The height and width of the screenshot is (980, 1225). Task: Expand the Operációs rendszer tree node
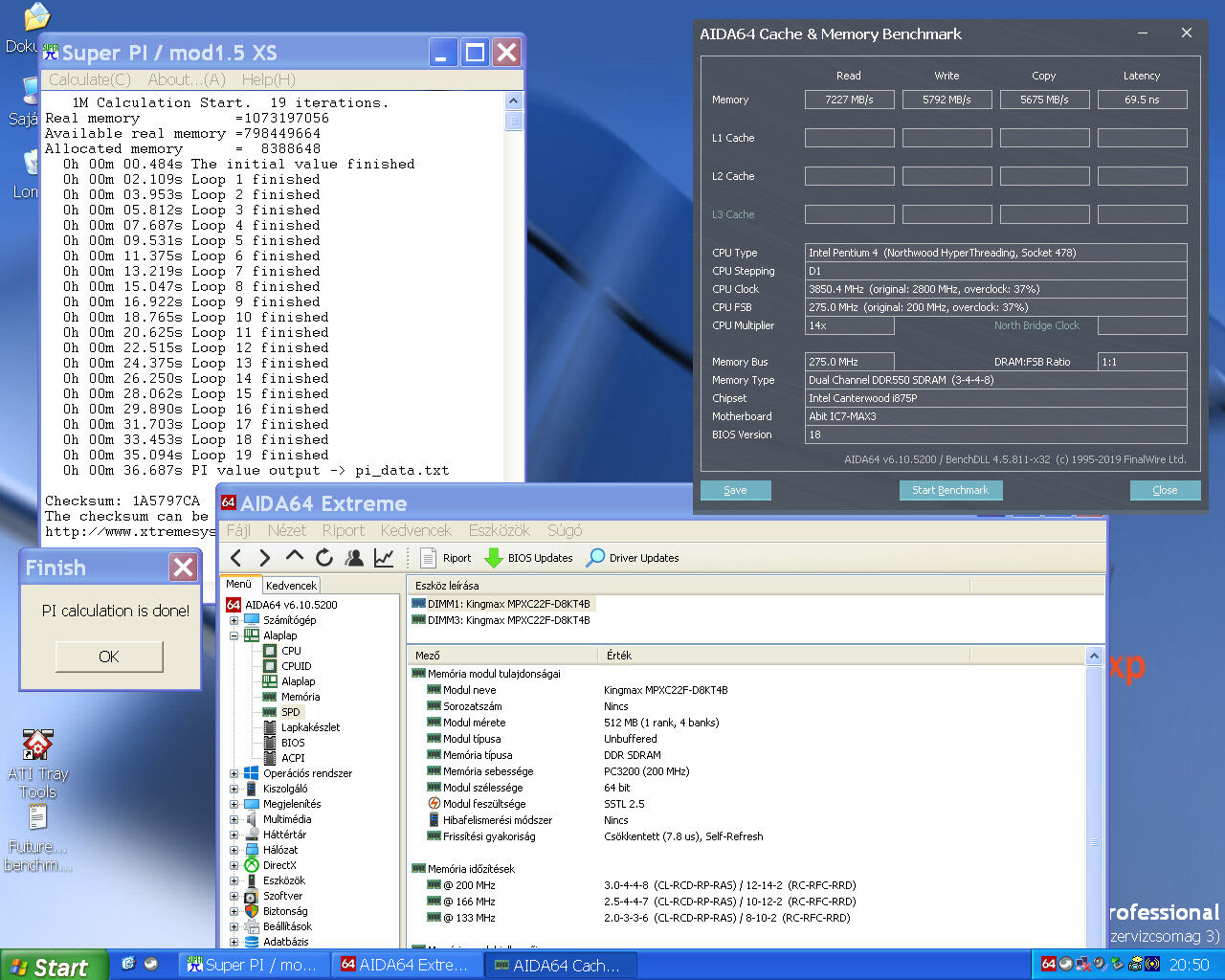click(x=234, y=773)
